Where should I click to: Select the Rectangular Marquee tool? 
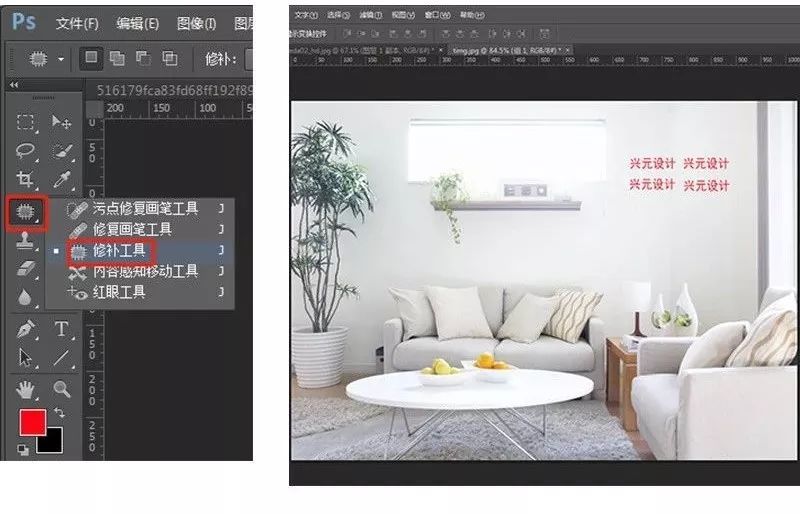26,122
